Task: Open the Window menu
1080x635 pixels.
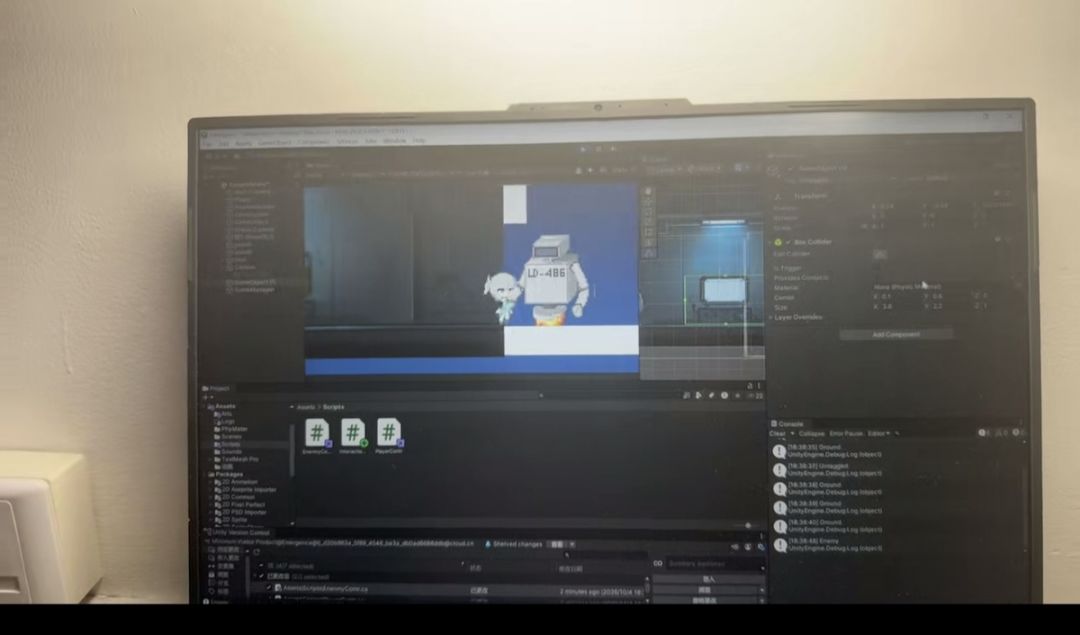Action: pyautogui.click(x=395, y=140)
